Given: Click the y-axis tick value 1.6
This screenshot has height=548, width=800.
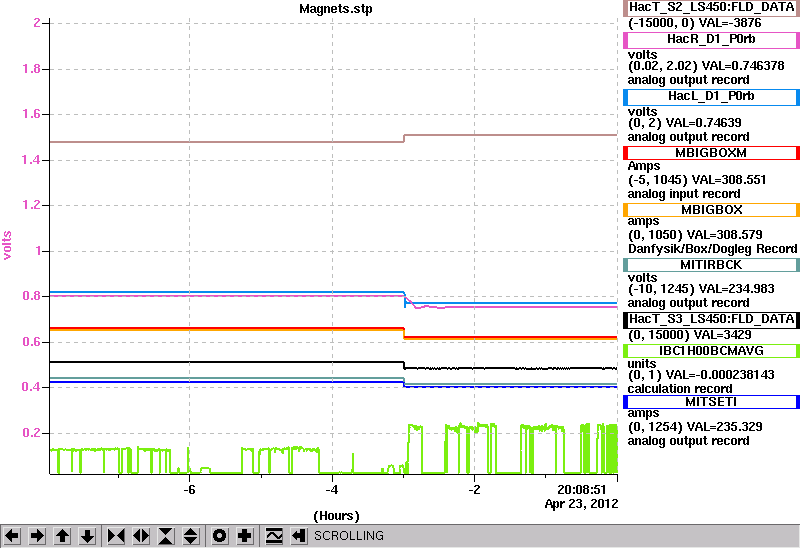Looking at the screenshot, I should pos(32,114).
